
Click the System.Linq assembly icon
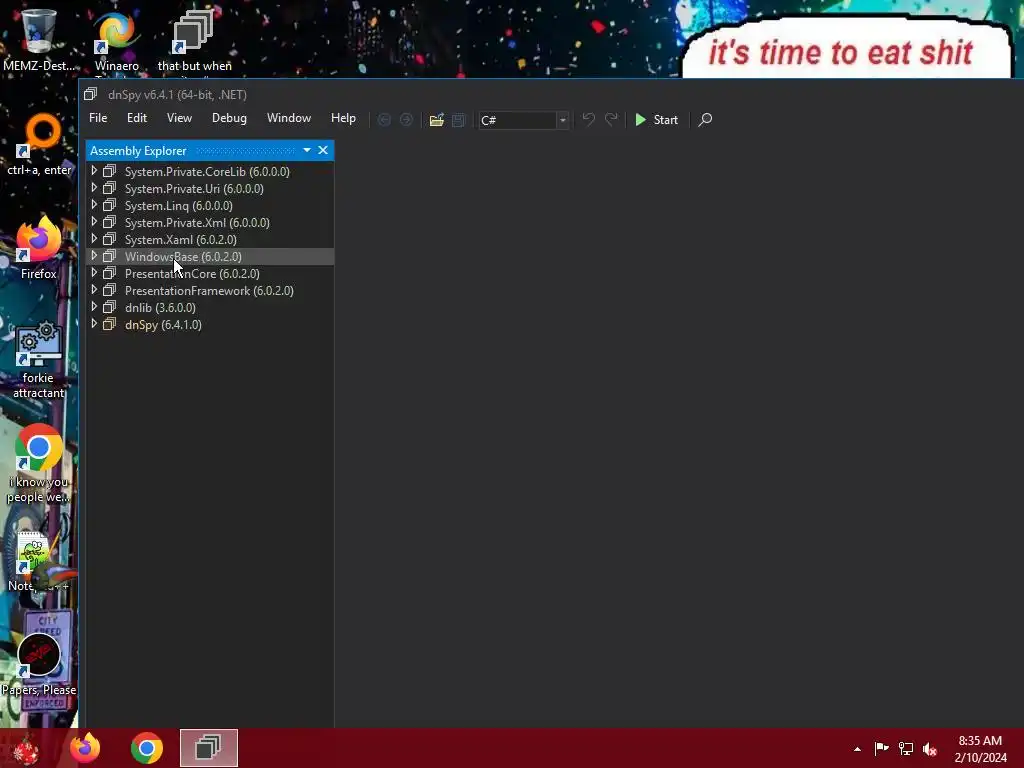pos(110,205)
